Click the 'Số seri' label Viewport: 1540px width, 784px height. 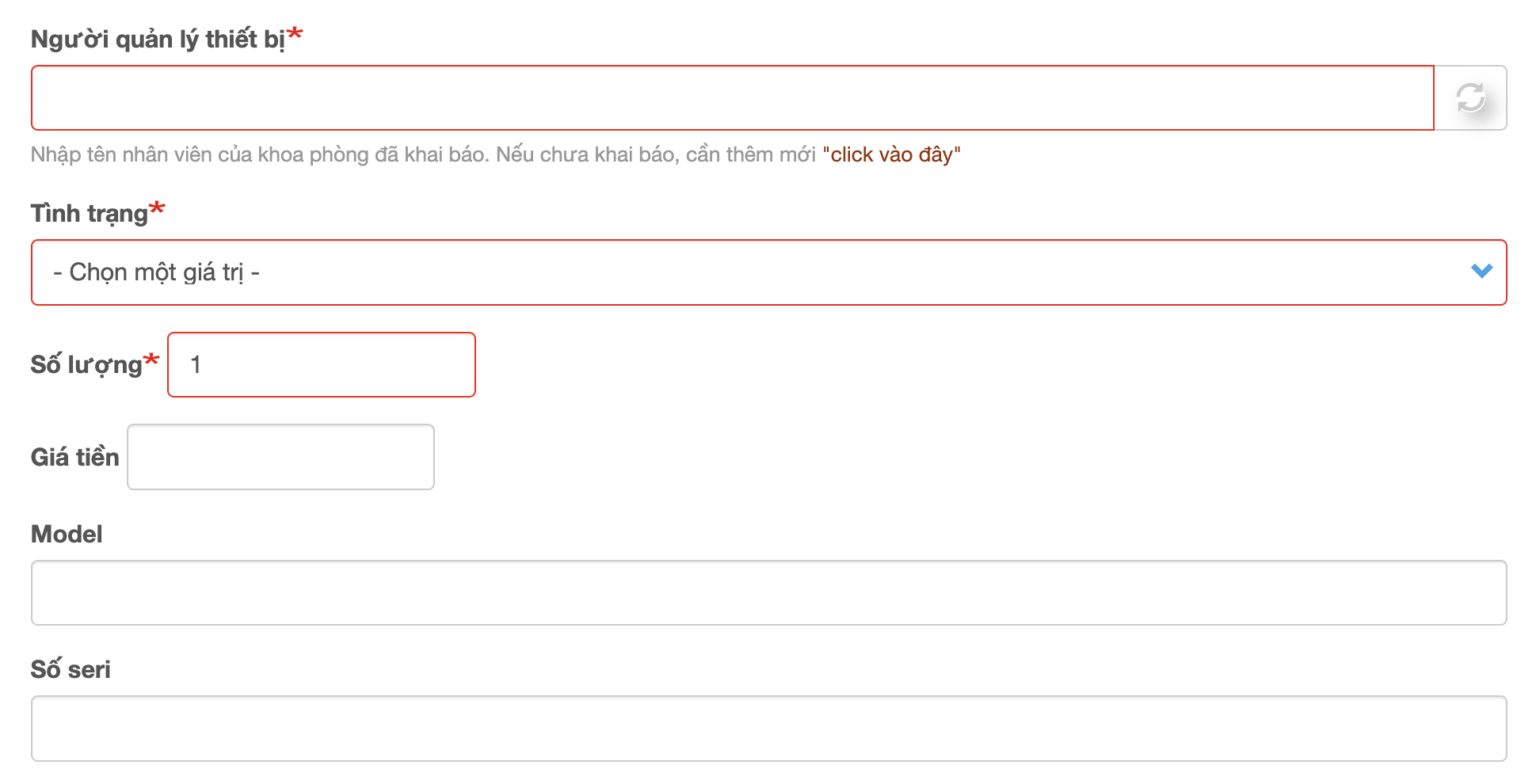[x=71, y=670]
